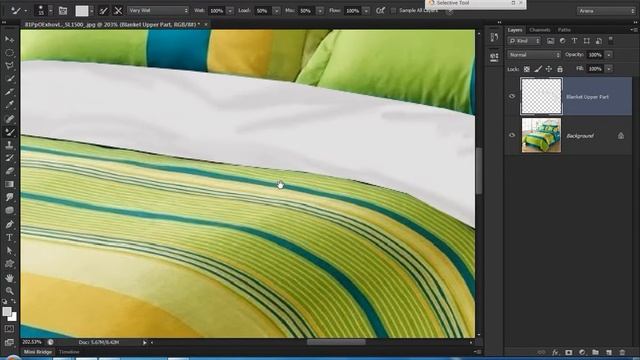Open the Very Wet brush combination dropdown

pos(158,11)
